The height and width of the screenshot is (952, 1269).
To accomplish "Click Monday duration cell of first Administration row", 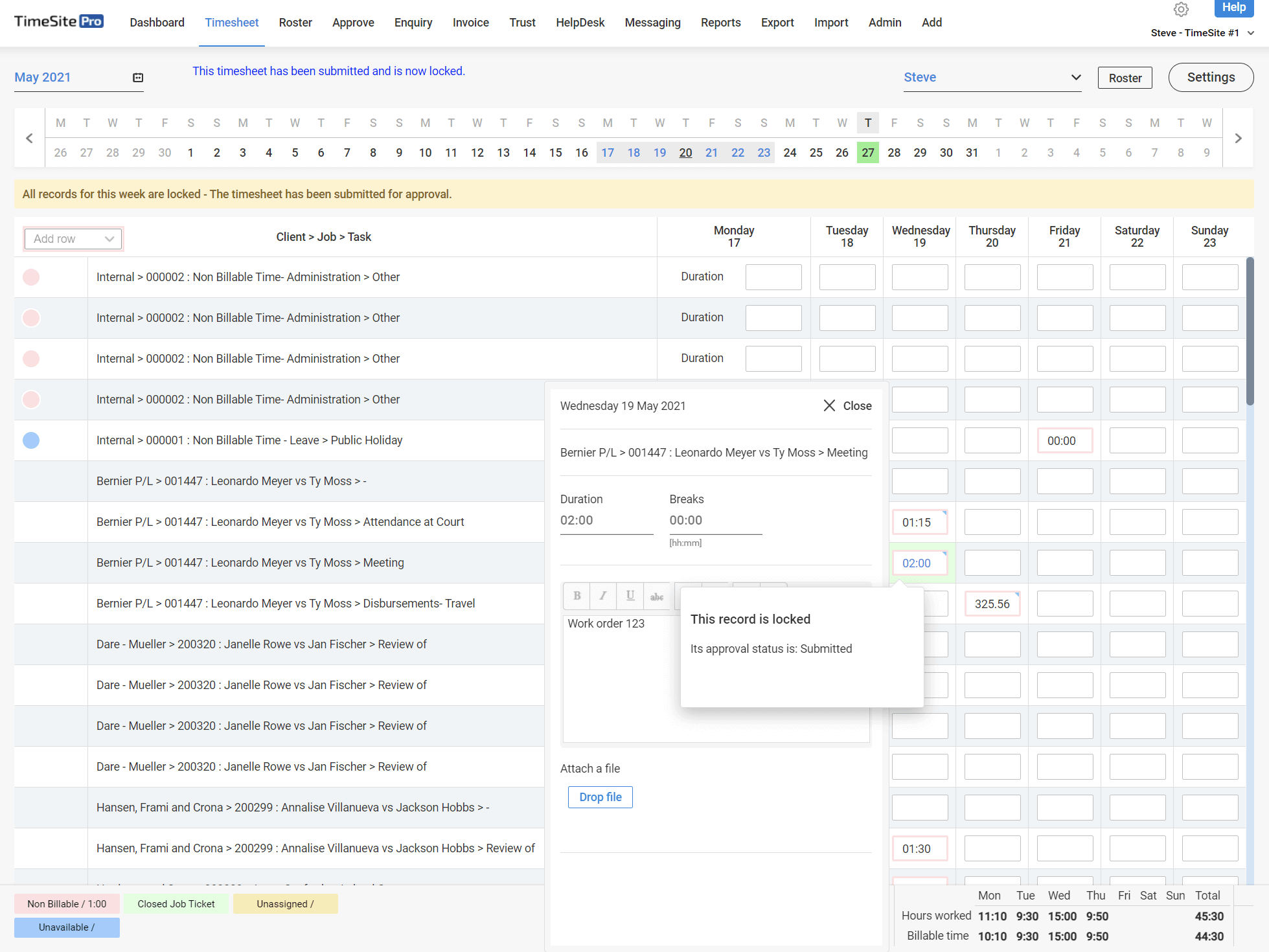I will [773, 277].
